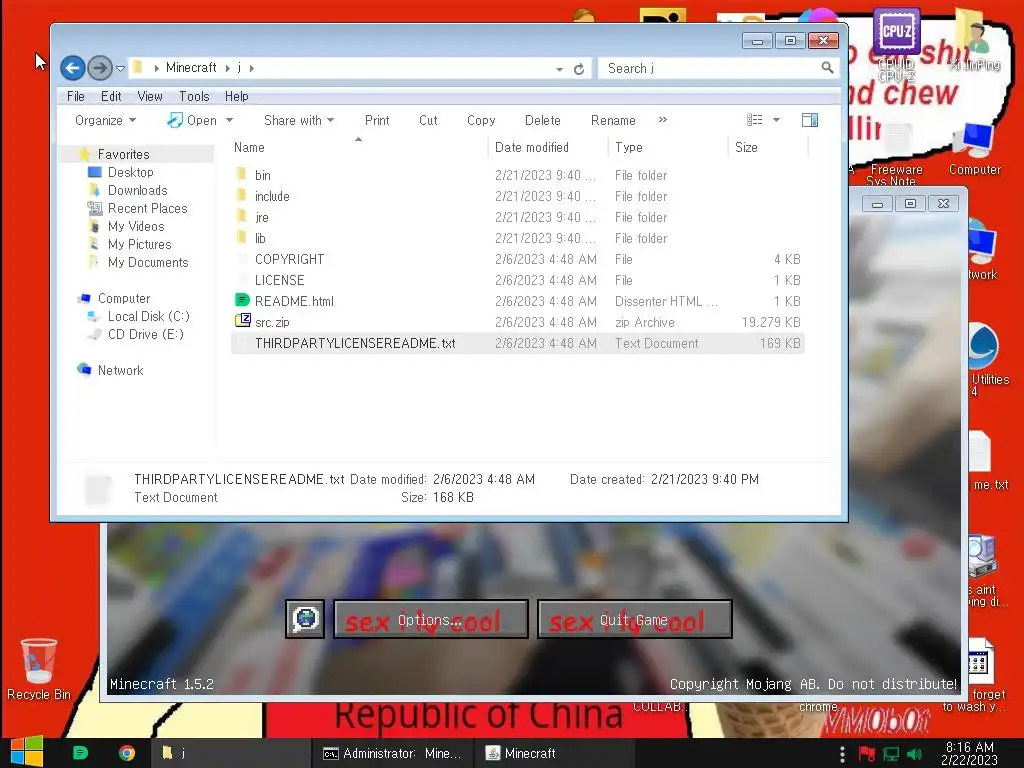The height and width of the screenshot is (768, 1024).
Task: Open CPU-Z desktop icon
Action: click(x=897, y=44)
